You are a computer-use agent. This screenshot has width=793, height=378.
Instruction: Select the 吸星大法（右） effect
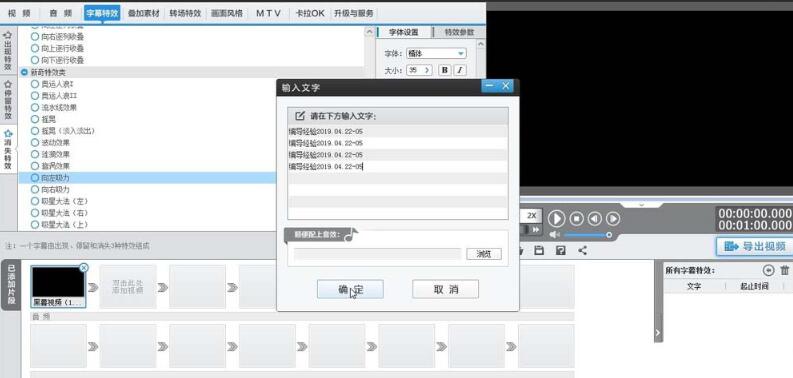click(x=59, y=213)
